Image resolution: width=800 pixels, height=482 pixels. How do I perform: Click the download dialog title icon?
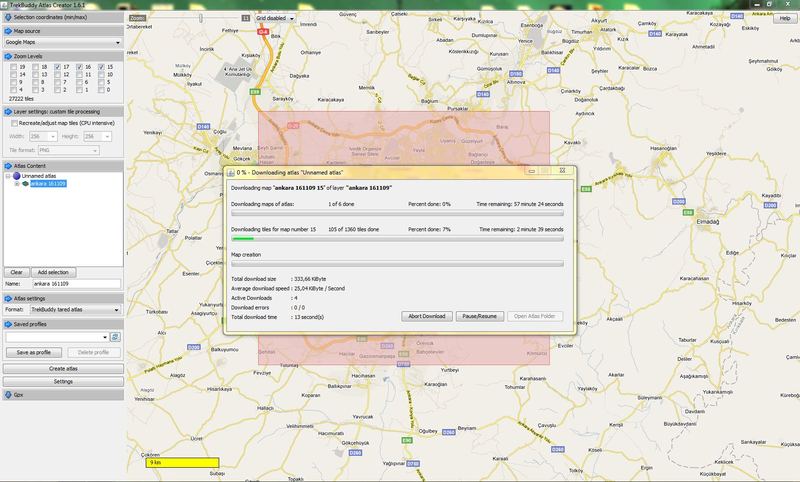(x=231, y=172)
